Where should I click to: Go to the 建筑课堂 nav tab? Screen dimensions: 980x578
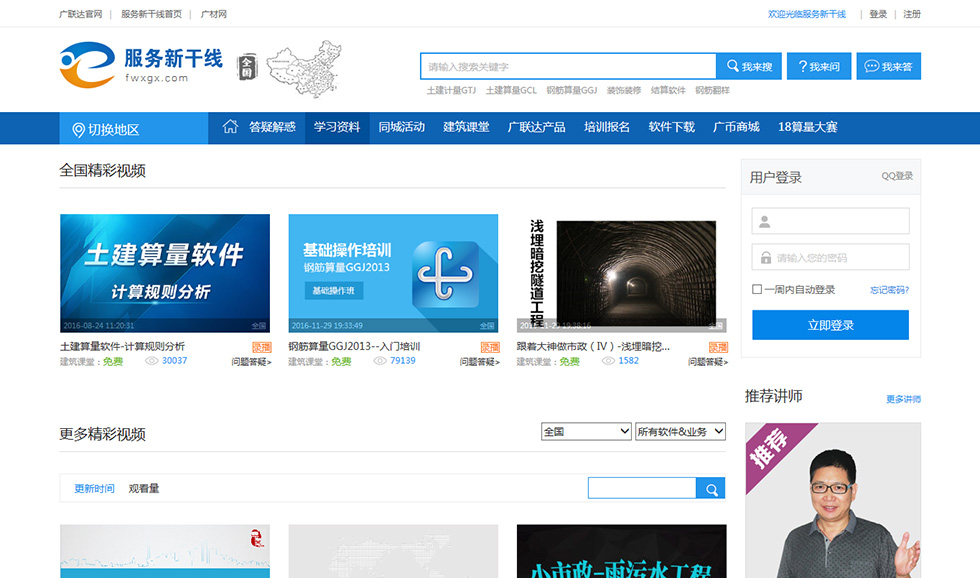click(466, 127)
